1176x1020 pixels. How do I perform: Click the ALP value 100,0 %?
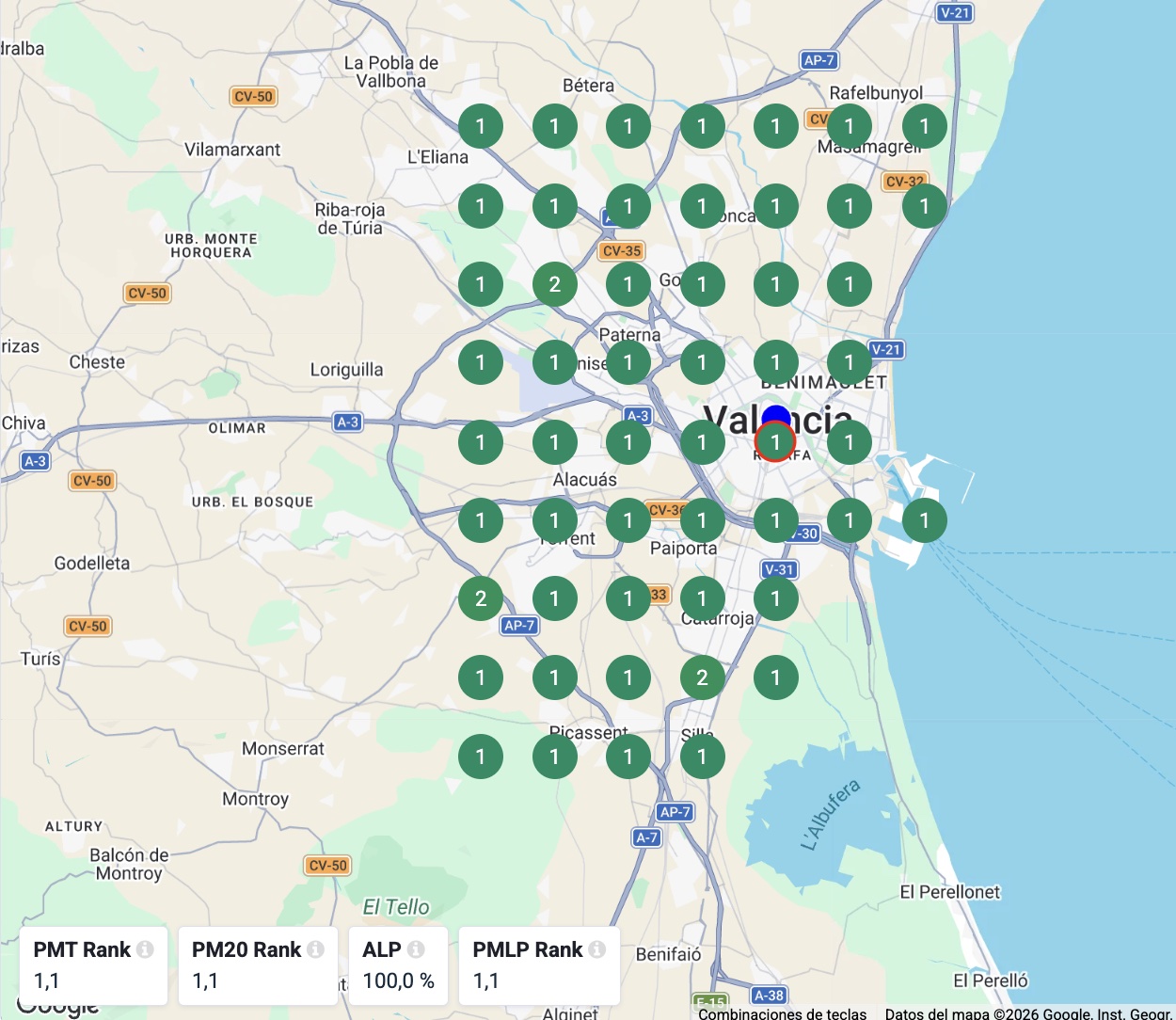pyautogui.click(x=399, y=980)
